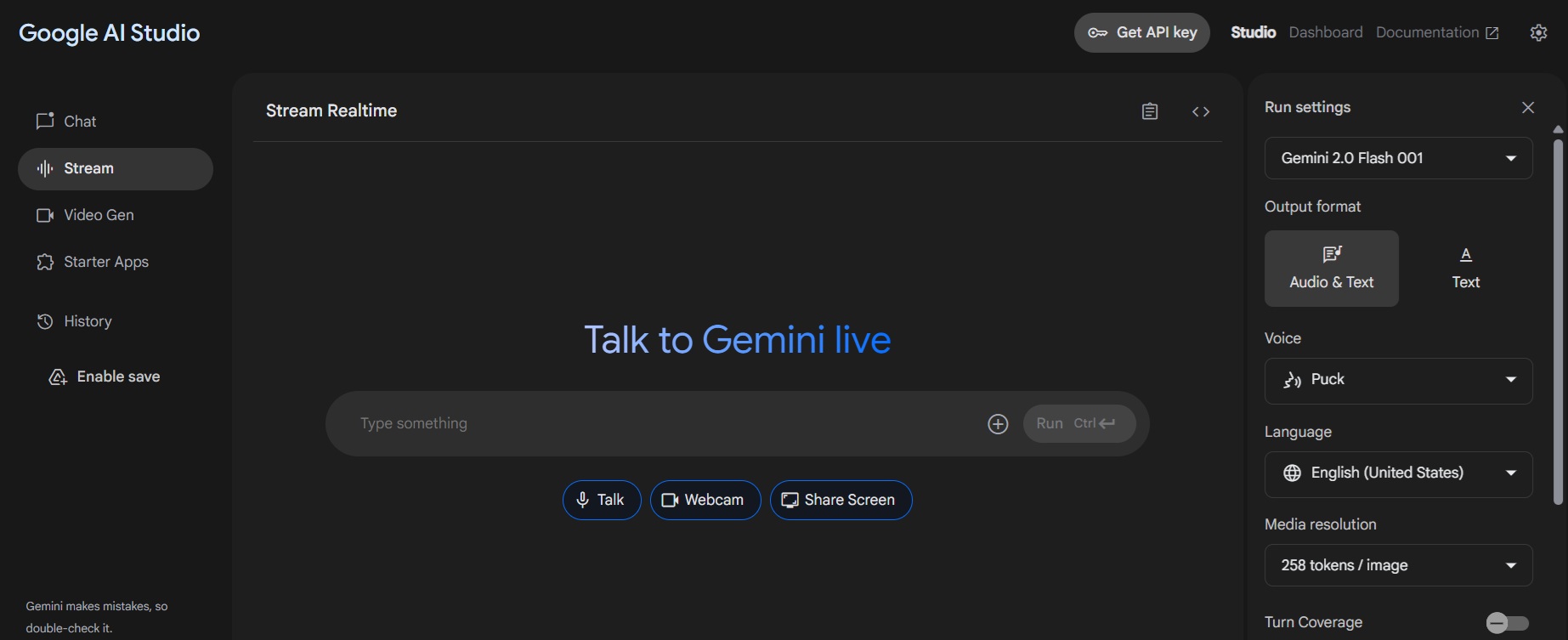Screen dimensions: 1568x640
Task: Open the English (United States) language dropdown
Action: coord(1399,473)
